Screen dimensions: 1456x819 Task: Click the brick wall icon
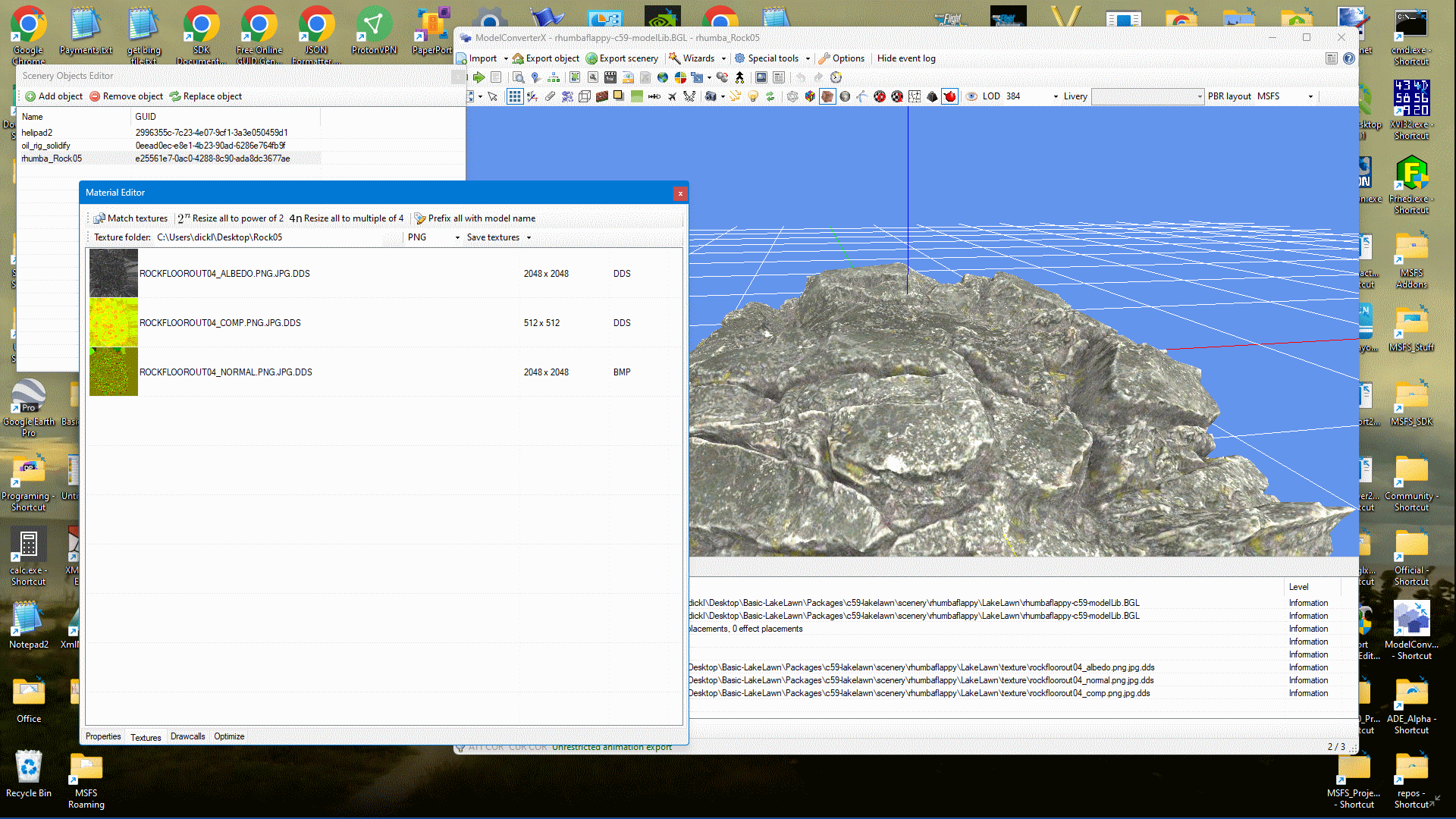coord(602,96)
